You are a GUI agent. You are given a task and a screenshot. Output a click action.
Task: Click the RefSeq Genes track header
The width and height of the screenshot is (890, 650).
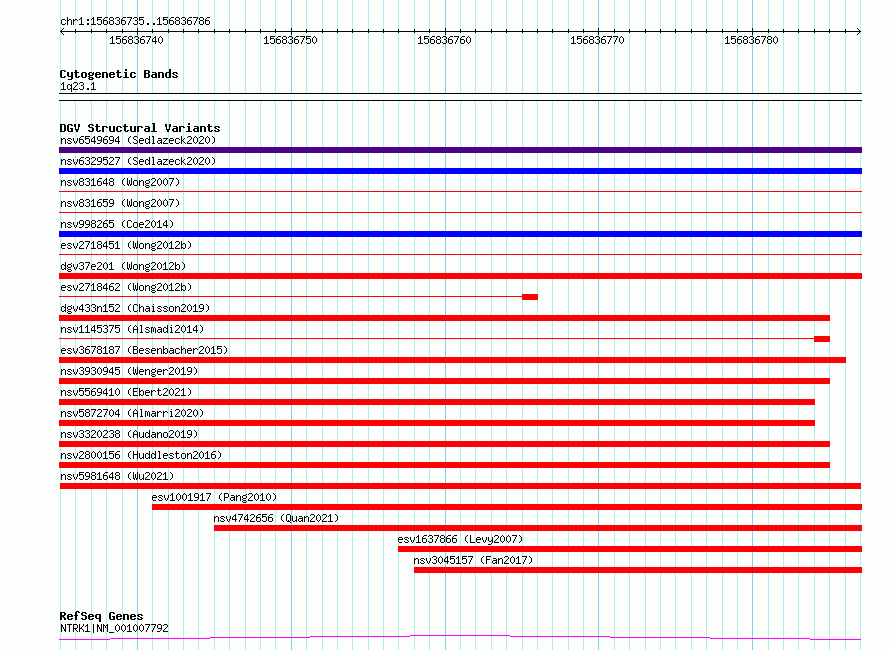click(101, 616)
